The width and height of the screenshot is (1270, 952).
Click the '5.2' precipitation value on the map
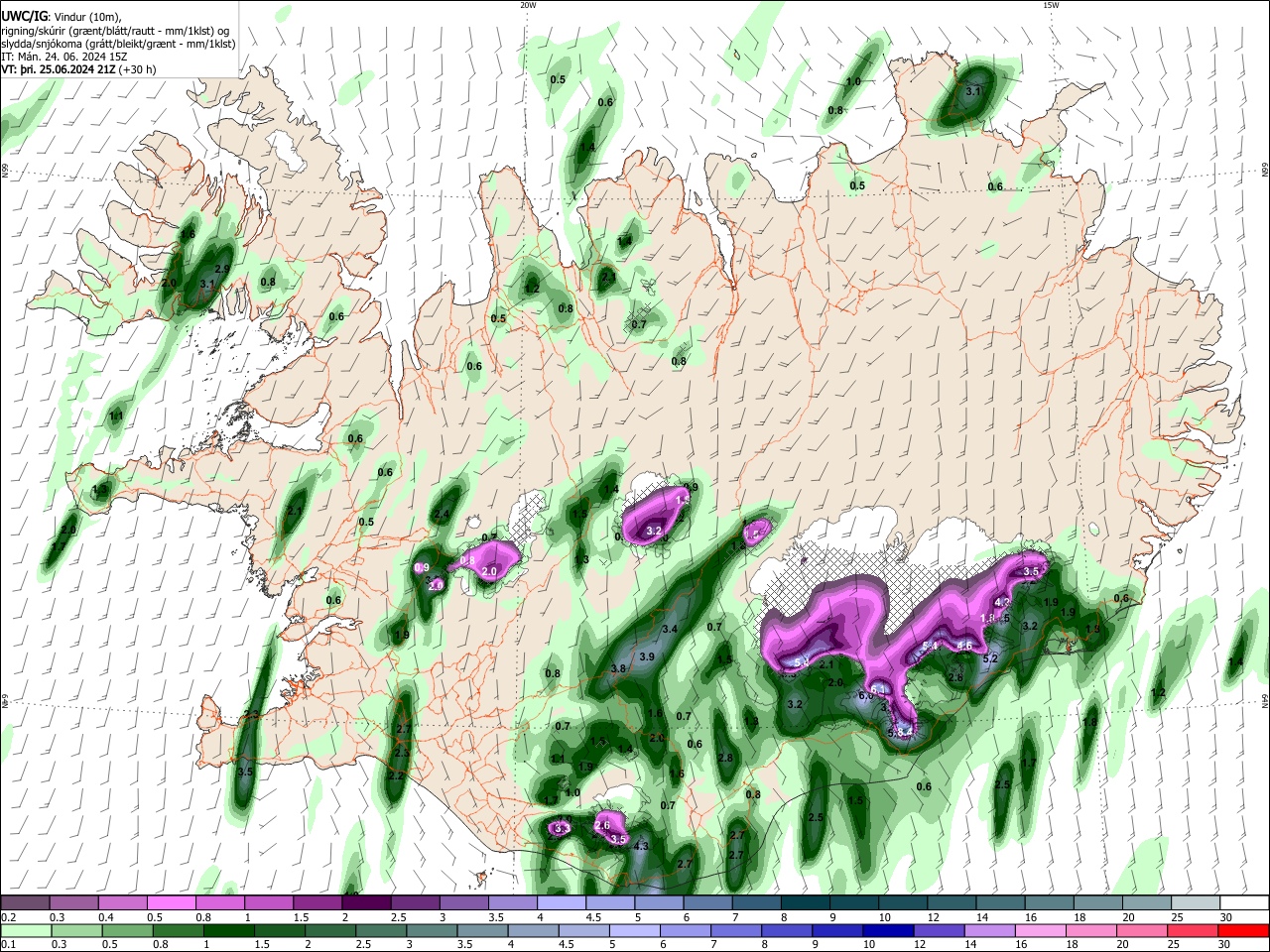(x=990, y=658)
